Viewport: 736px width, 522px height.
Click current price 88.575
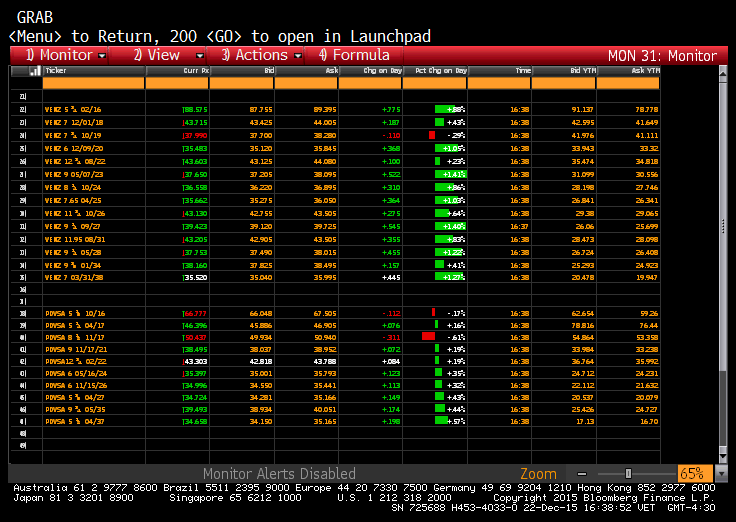pos(195,109)
